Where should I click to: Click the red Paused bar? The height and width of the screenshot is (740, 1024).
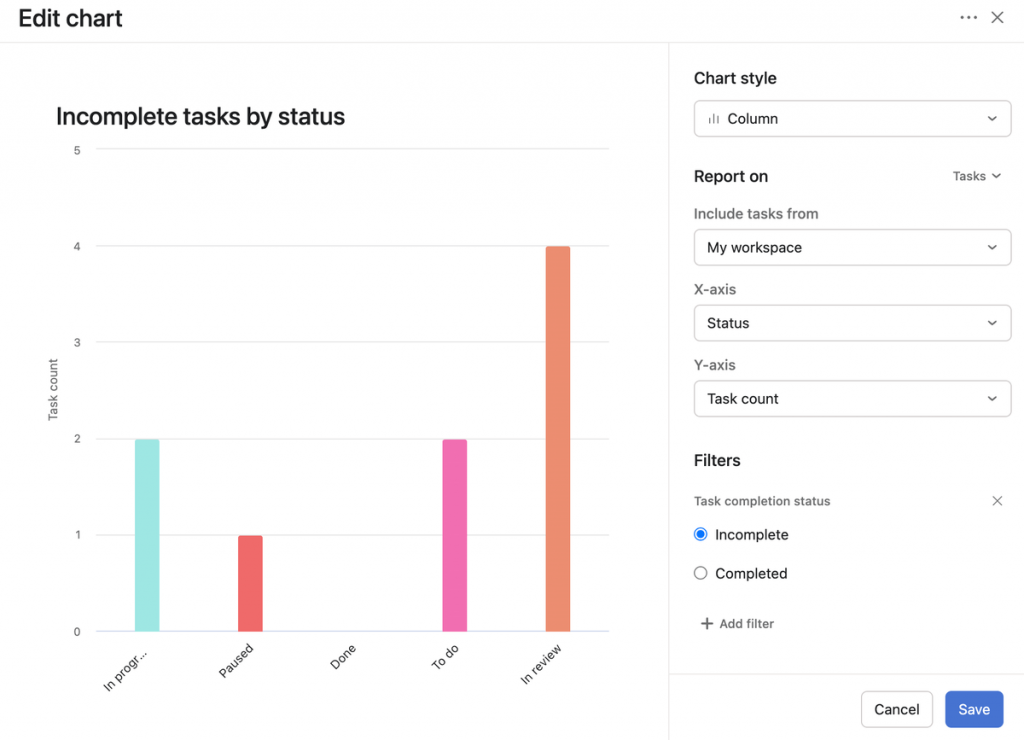[250, 583]
